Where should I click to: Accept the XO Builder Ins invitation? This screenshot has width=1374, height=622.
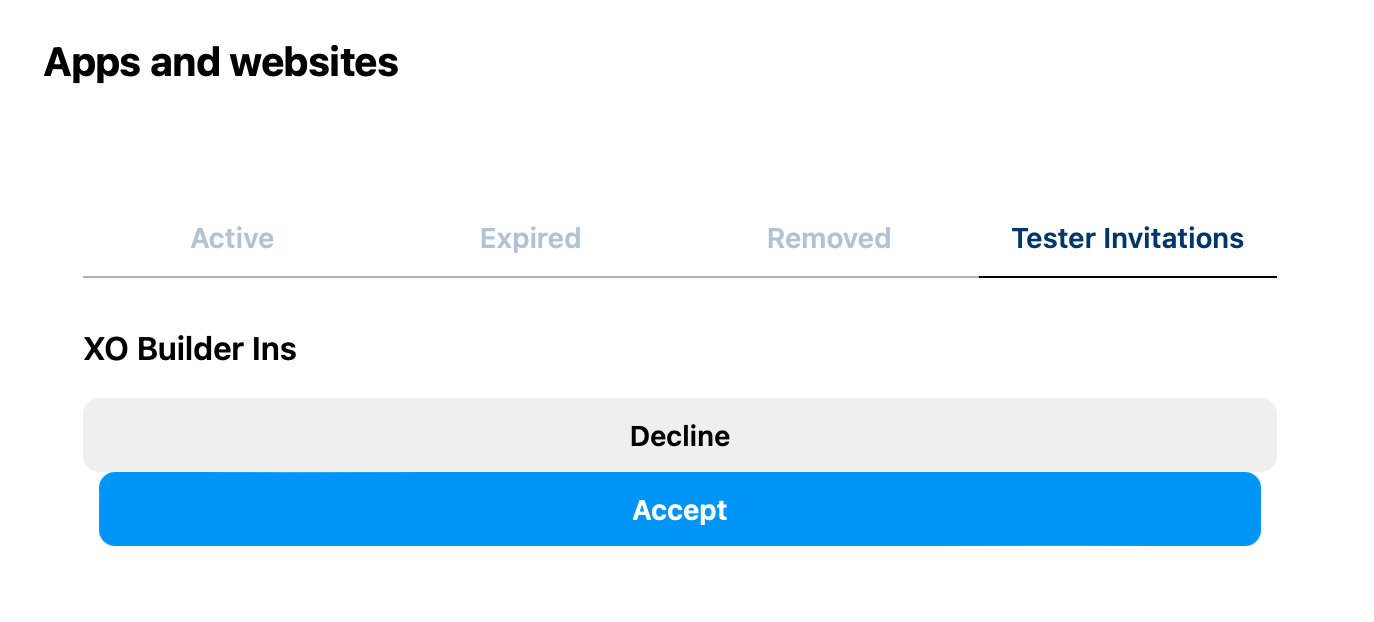tap(679, 510)
